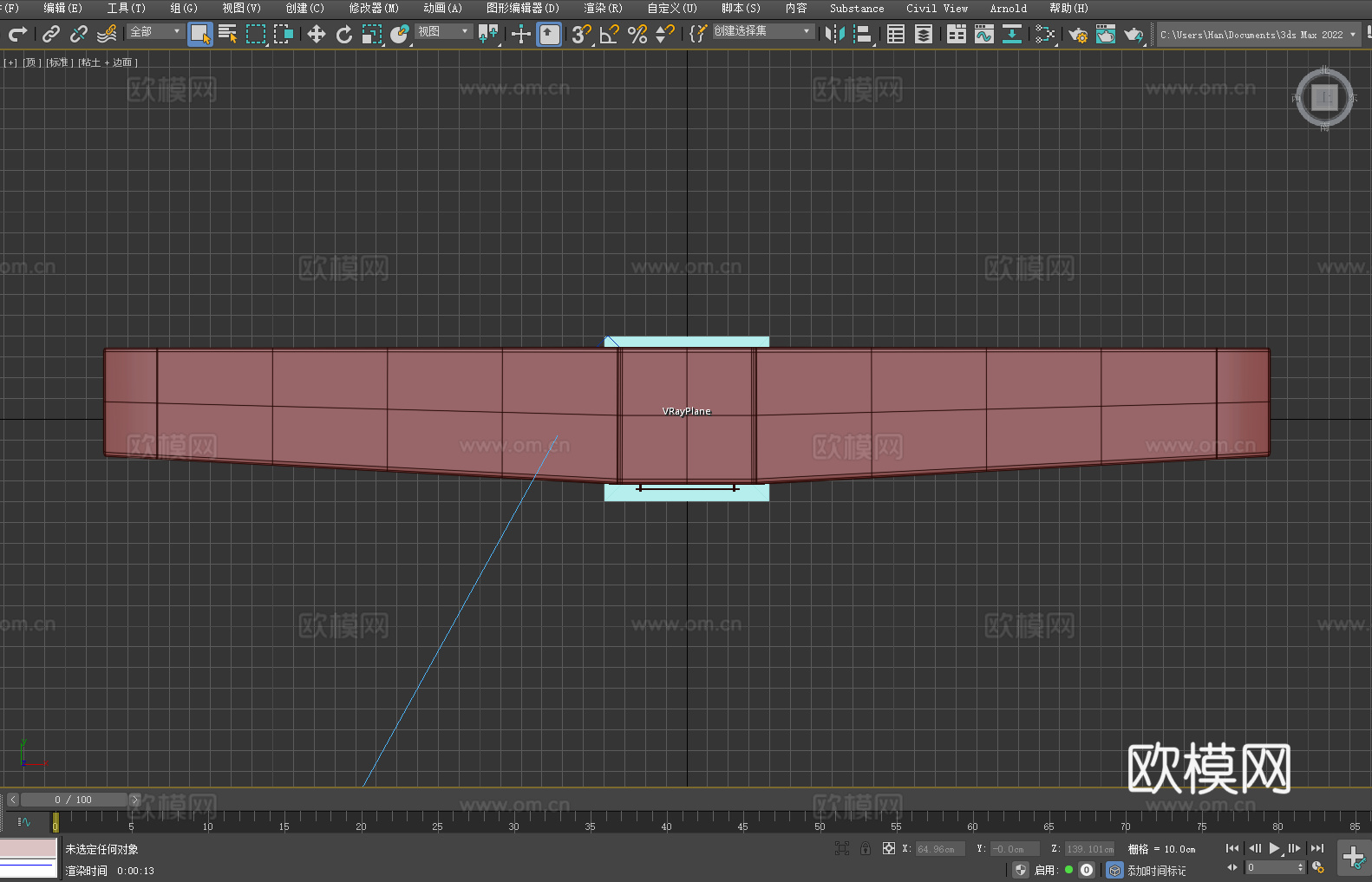Image resolution: width=1372 pixels, height=882 pixels.
Task: Click the VRayPlane label in the viewport
Action: (686, 411)
